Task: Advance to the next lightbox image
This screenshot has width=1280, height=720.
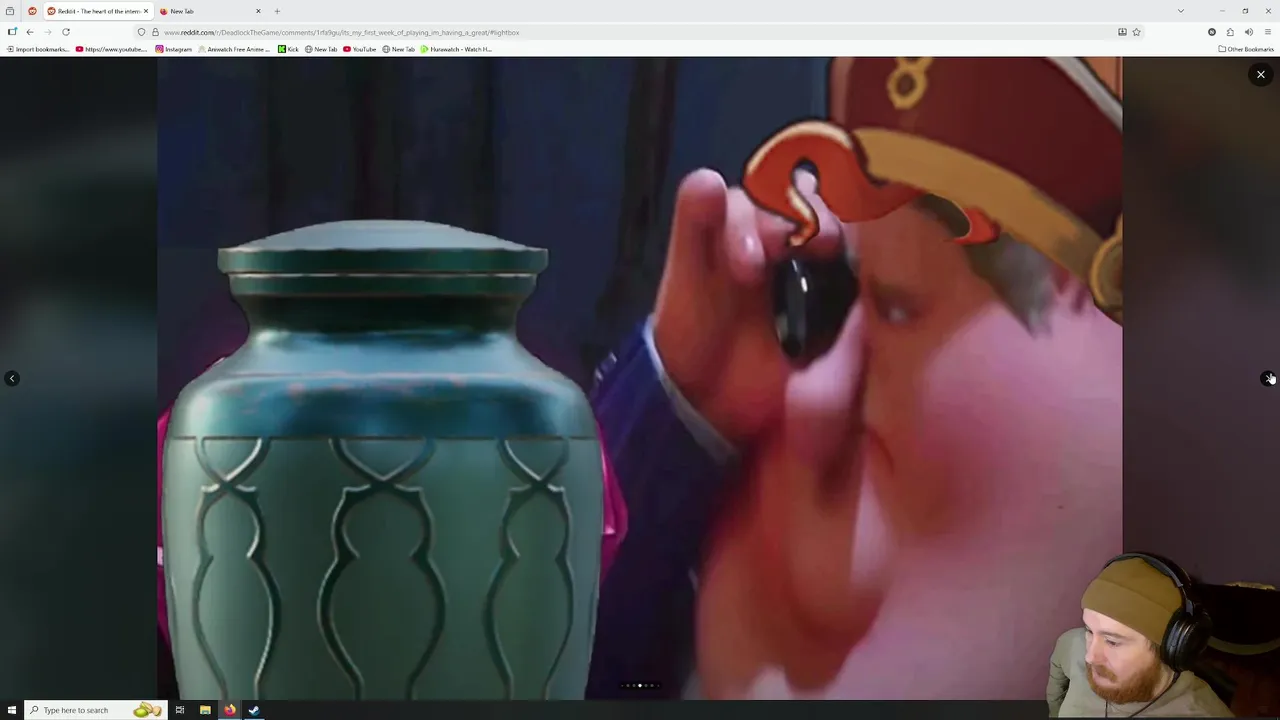Action: click(x=1268, y=378)
